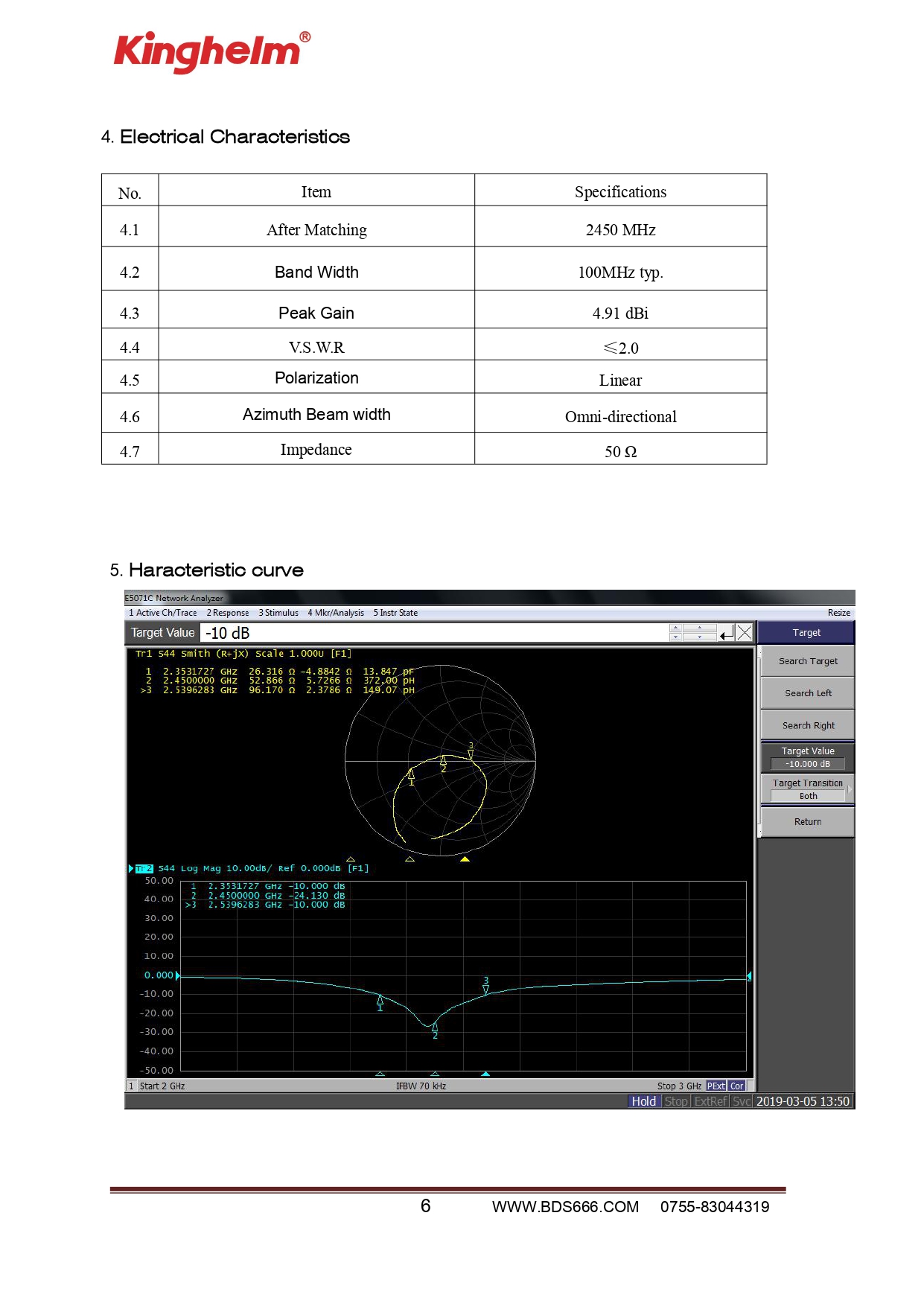The height and width of the screenshot is (1306, 924).
Task: Click the 0.000 reference level indicator
Action: tap(161, 975)
